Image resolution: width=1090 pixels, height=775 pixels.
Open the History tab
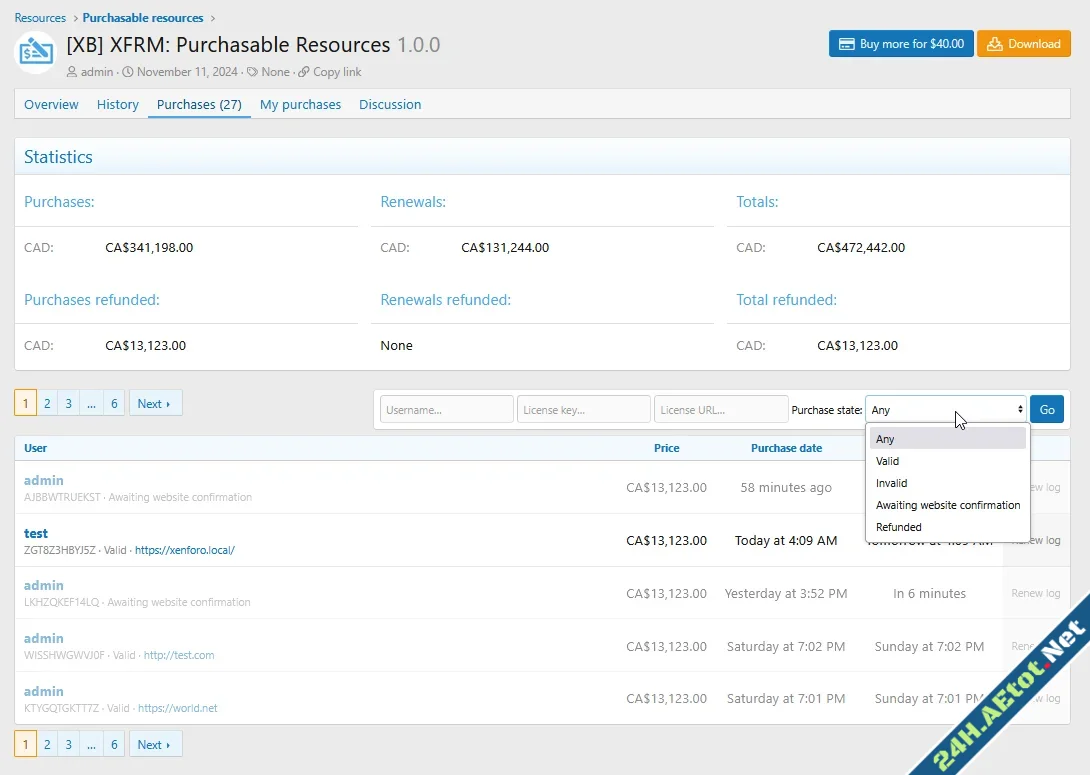point(117,104)
